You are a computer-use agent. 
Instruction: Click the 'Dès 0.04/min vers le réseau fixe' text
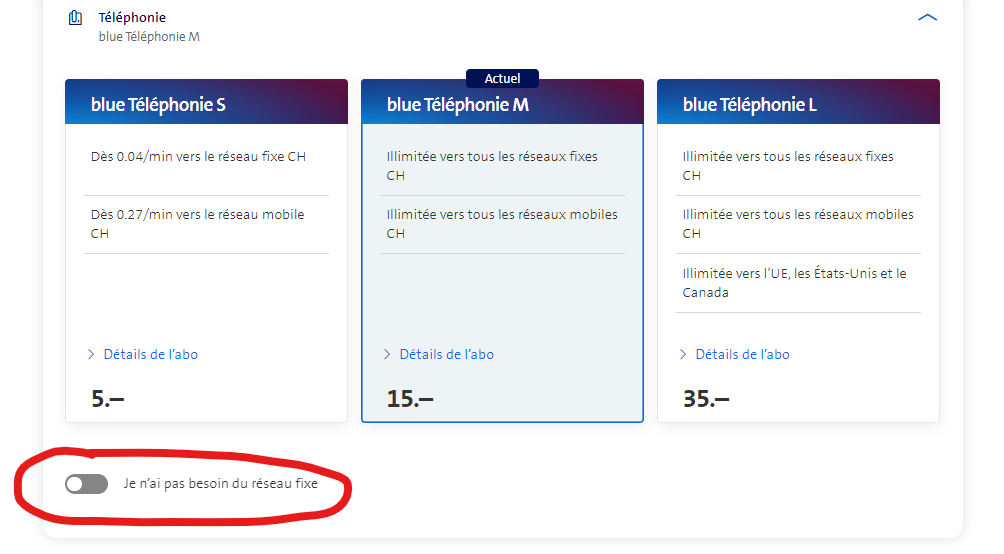198,157
